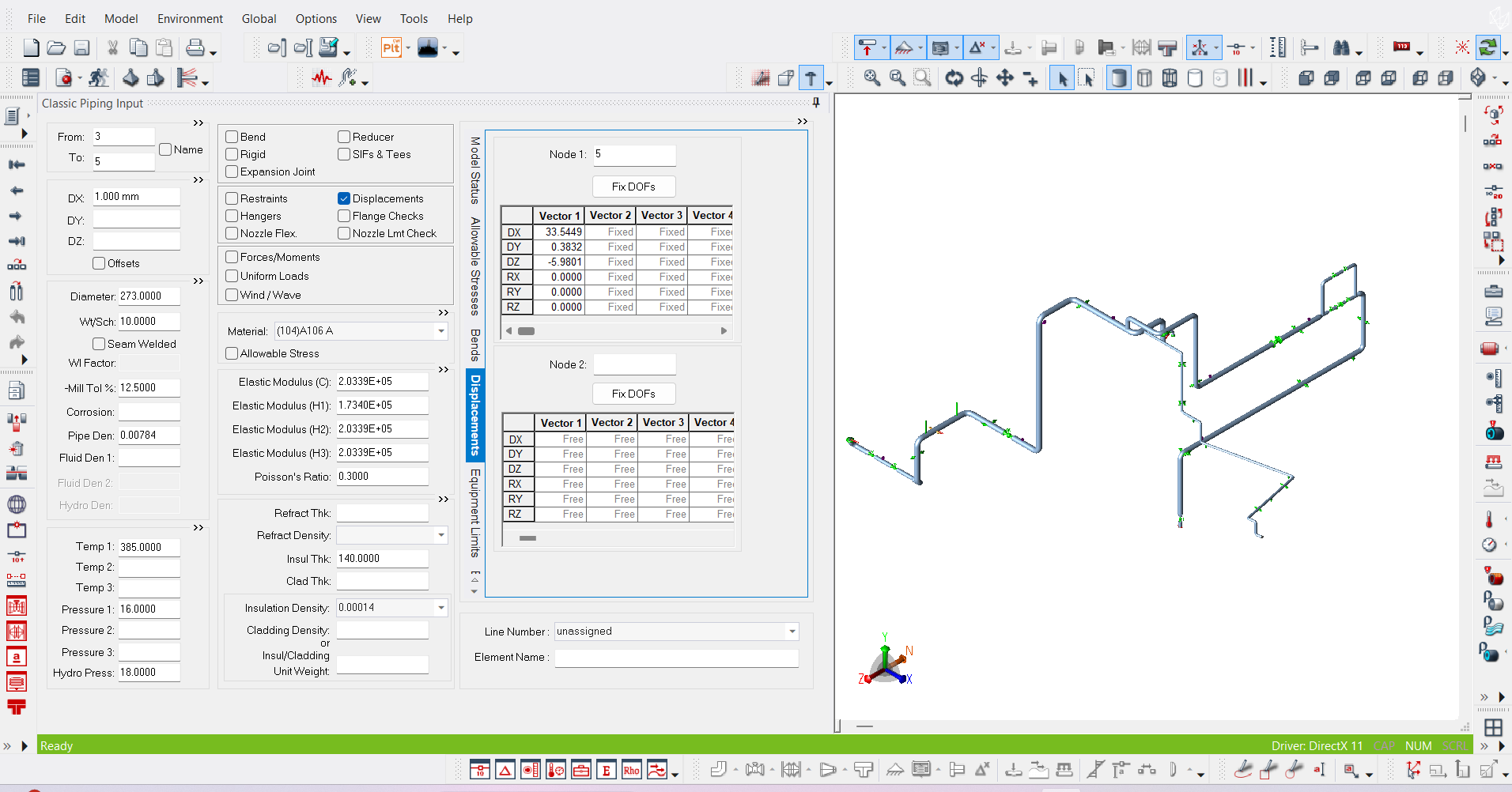Check the Bend checkbox
This screenshot has height=792, width=1512.
click(x=230, y=136)
